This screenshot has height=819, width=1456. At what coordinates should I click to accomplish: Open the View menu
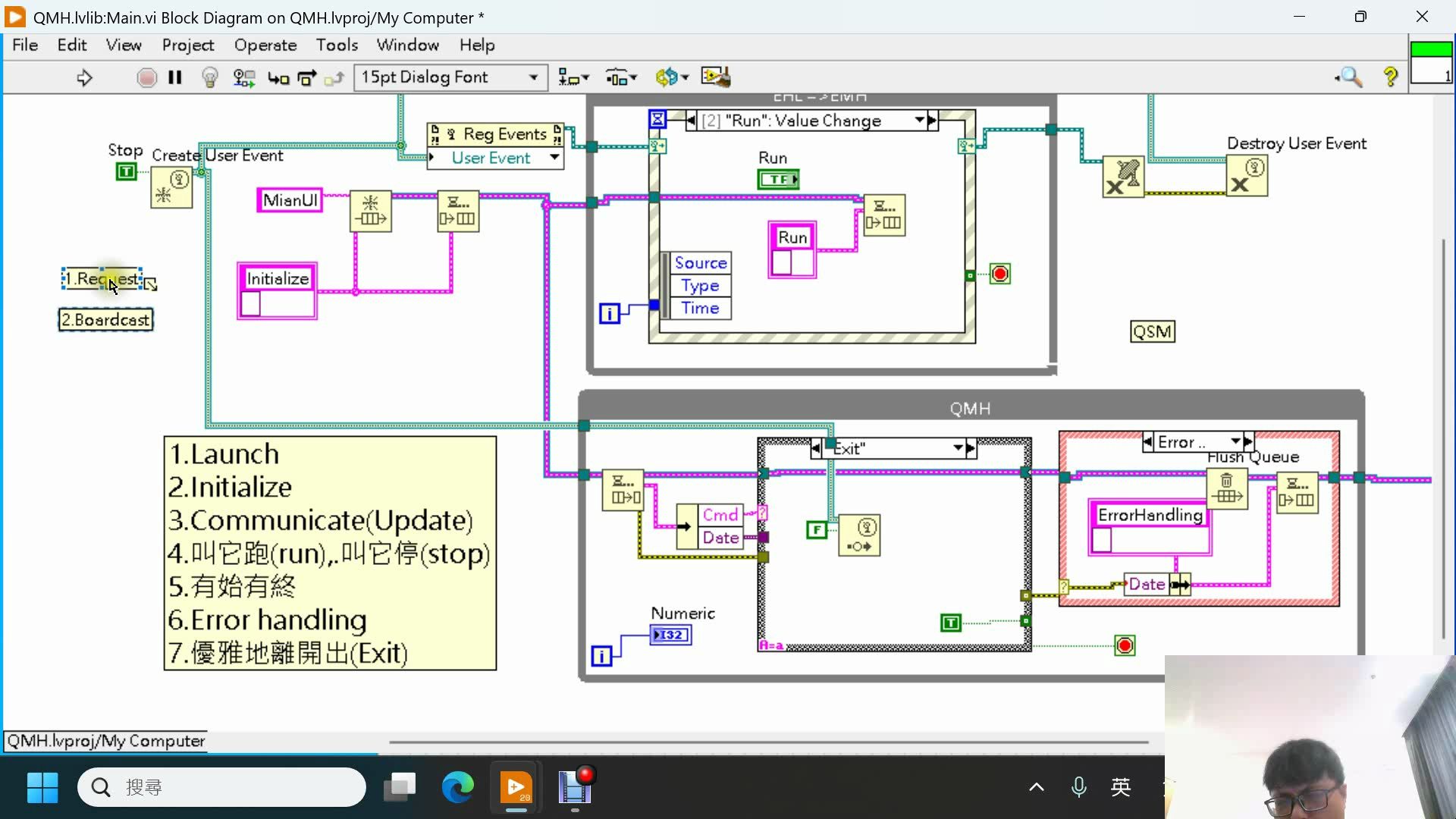tap(124, 45)
